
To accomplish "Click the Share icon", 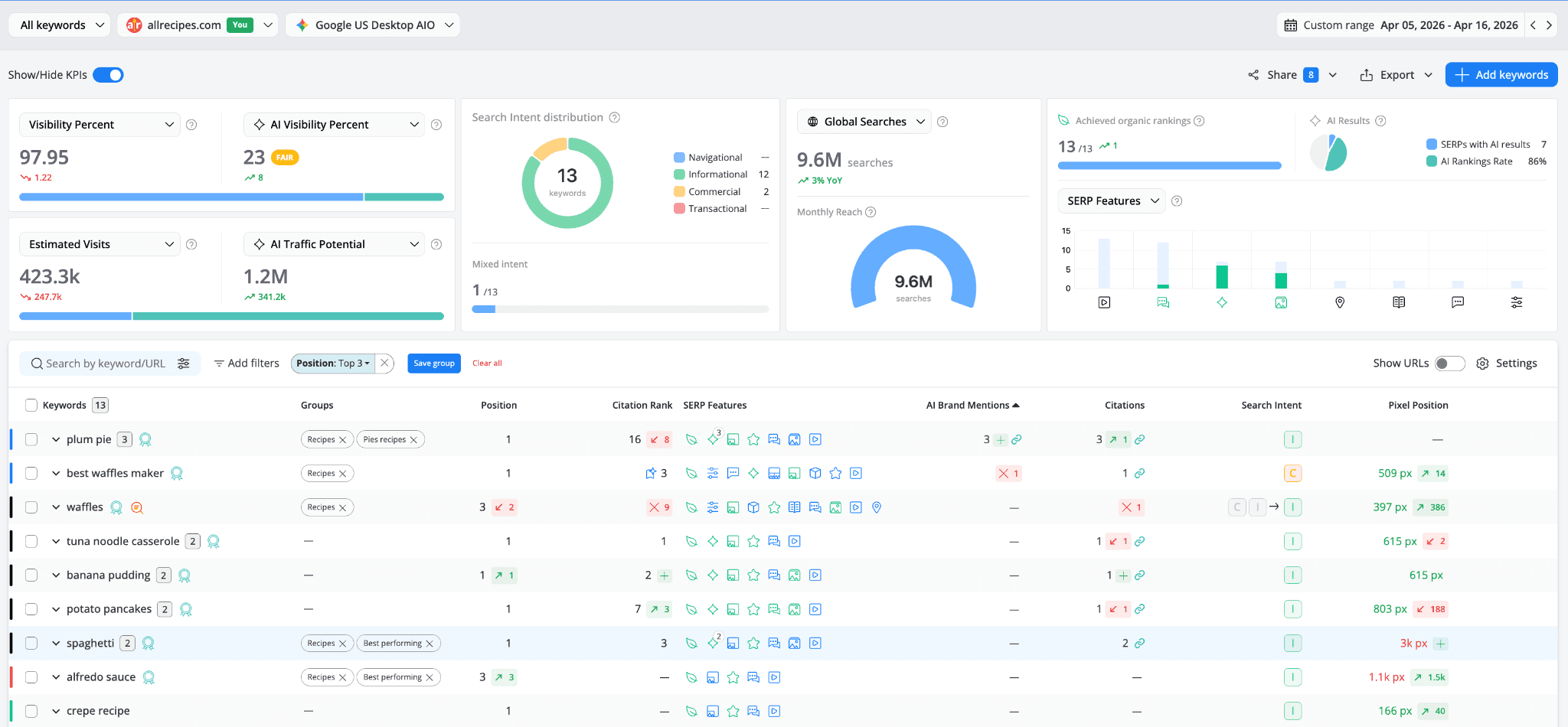I will tap(1253, 74).
